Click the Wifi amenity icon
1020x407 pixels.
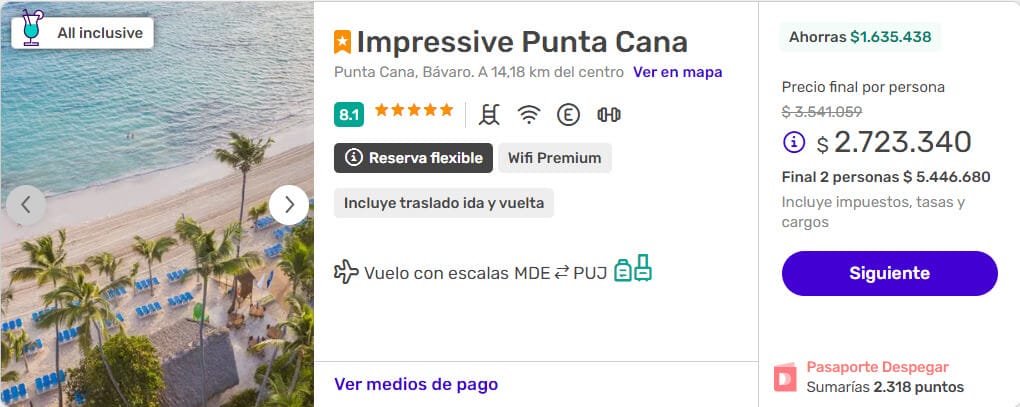click(529, 115)
